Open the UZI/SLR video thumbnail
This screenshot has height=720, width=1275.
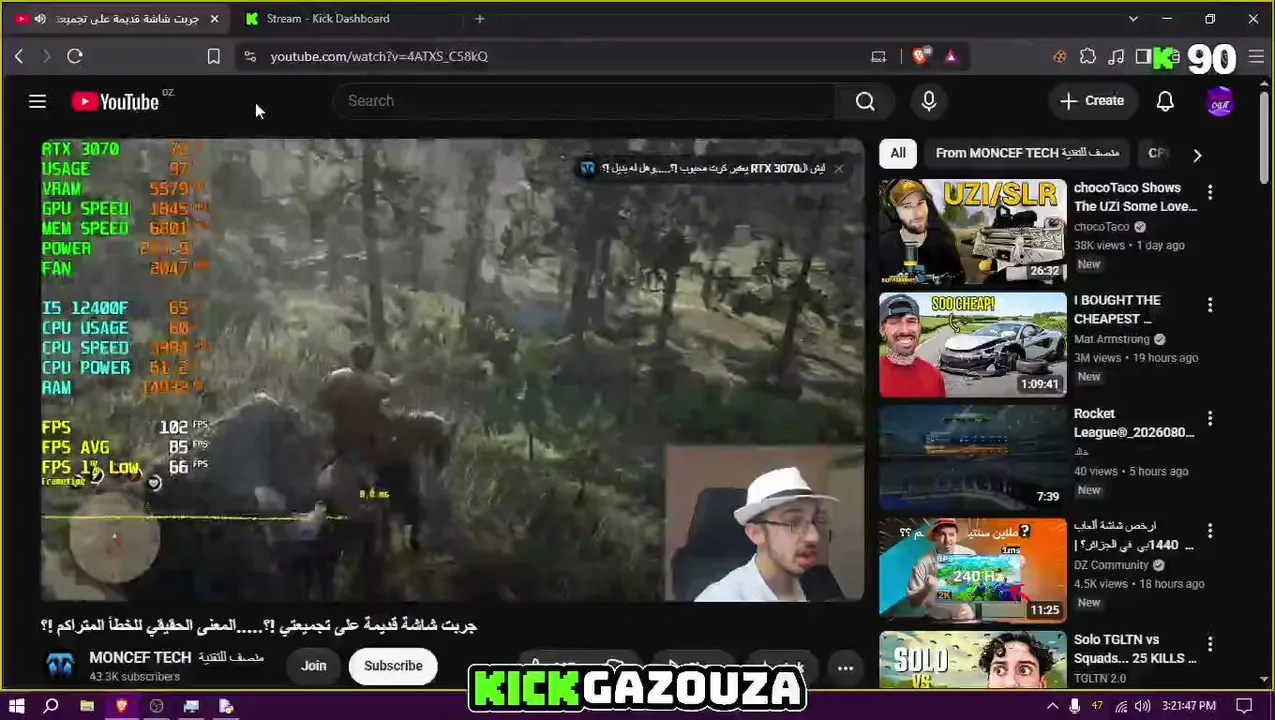[x=973, y=232]
